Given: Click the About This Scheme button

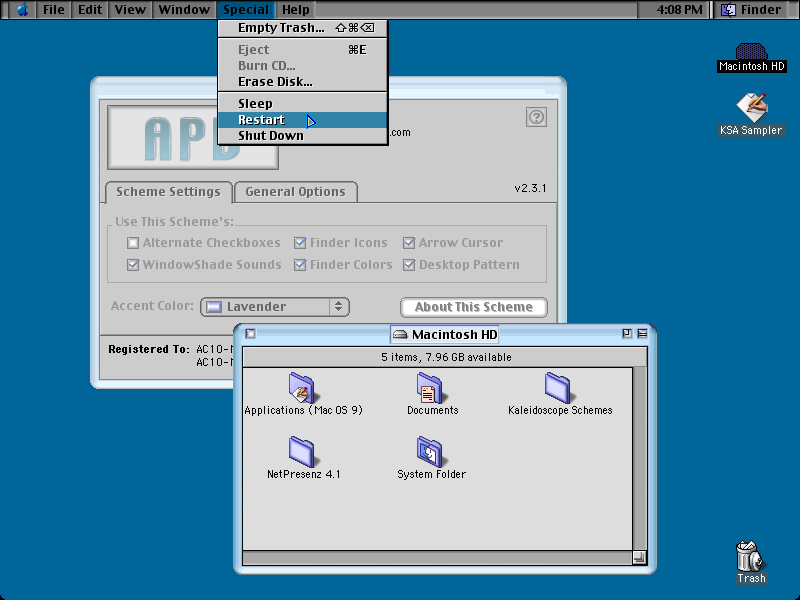Looking at the screenshot, I should [x=473, y=307].
